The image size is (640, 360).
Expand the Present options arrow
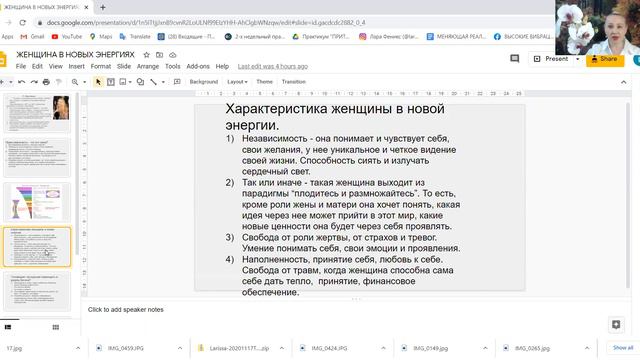578,59
